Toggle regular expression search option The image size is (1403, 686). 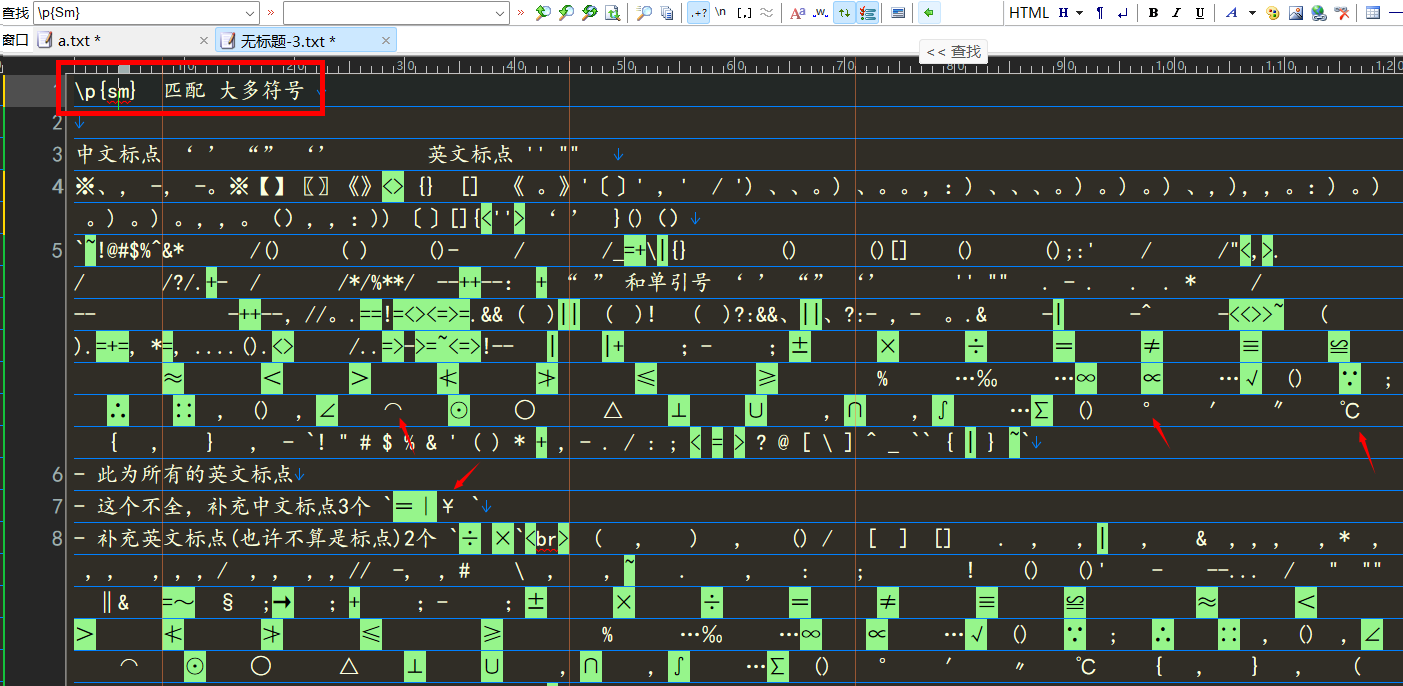(699, 13)
